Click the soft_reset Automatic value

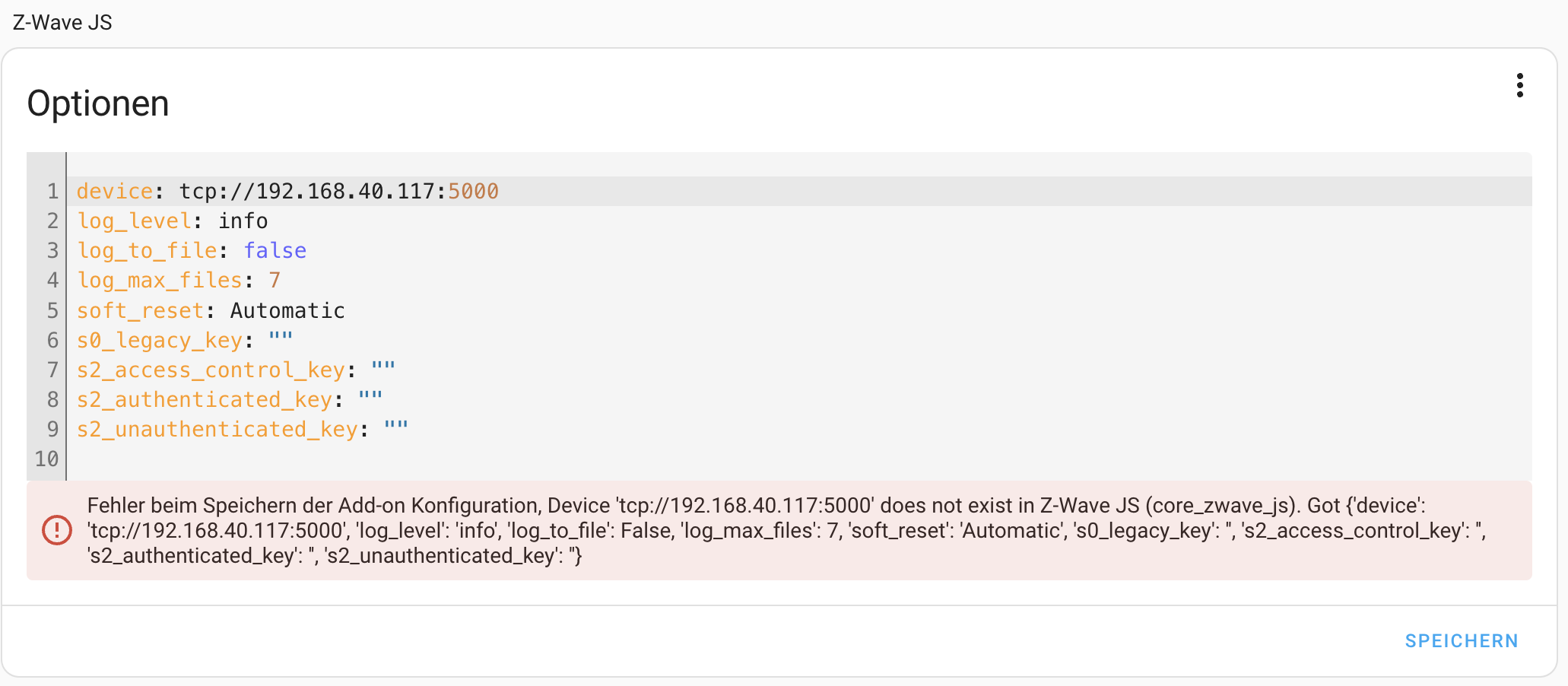287,310
